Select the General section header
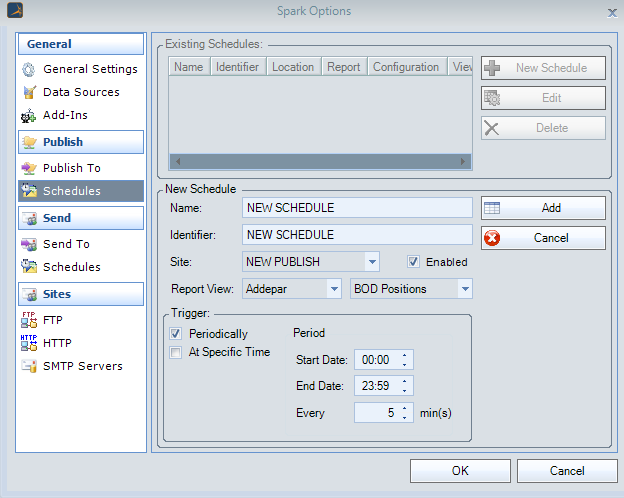This screenshot has width=624, height=498. [x=81, y=43]
